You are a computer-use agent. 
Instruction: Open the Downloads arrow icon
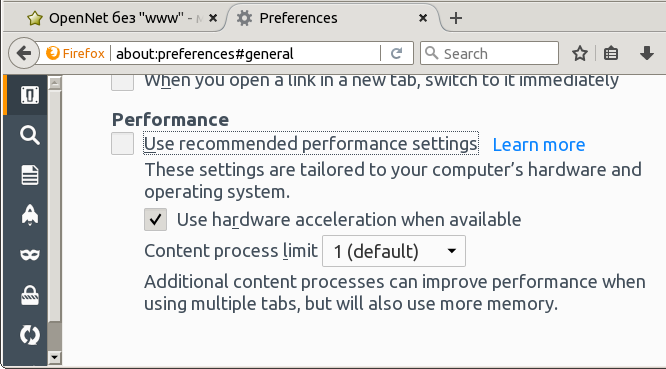646,54
